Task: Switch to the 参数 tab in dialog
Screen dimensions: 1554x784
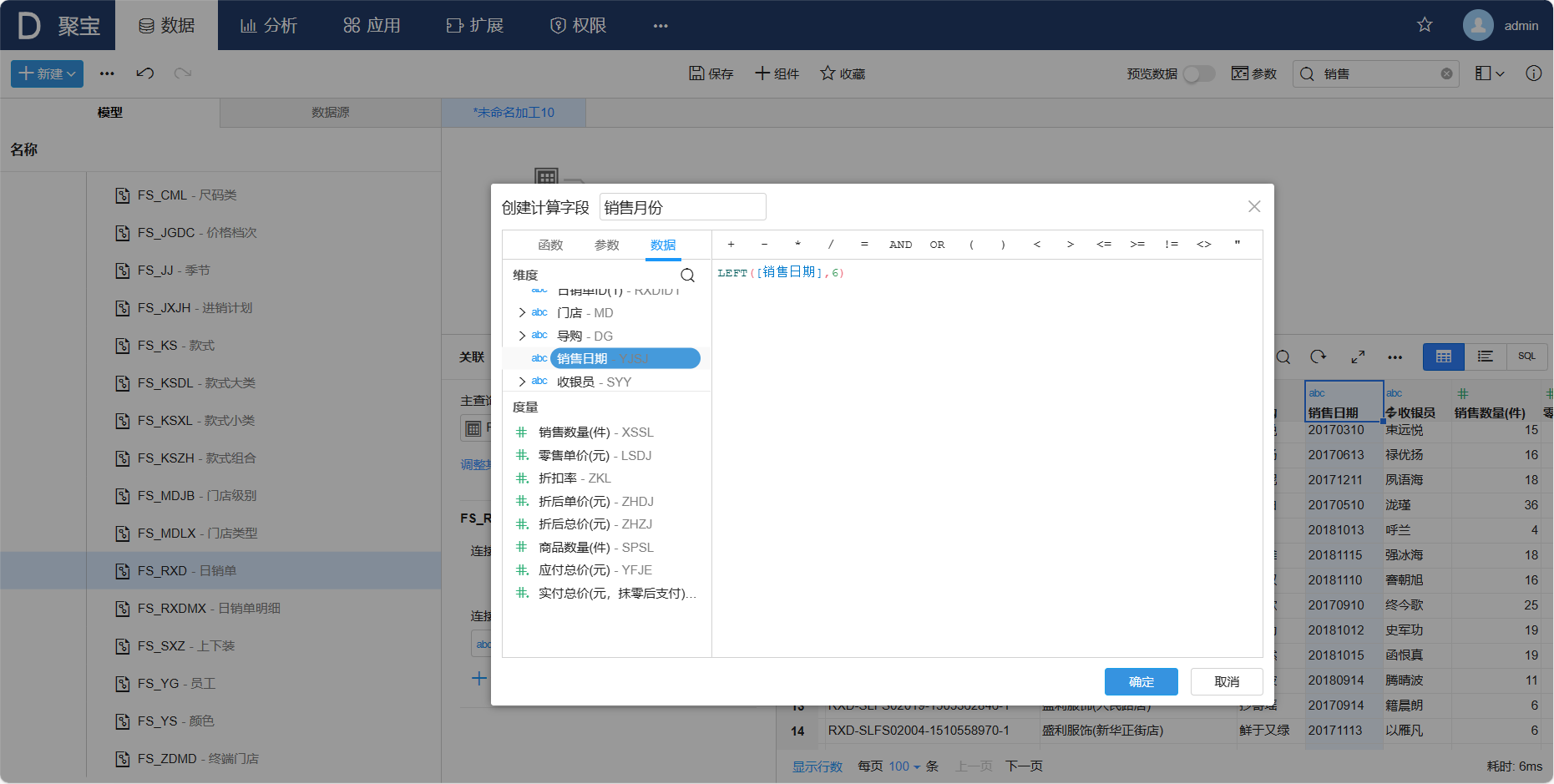Action: tap(607, 245)
